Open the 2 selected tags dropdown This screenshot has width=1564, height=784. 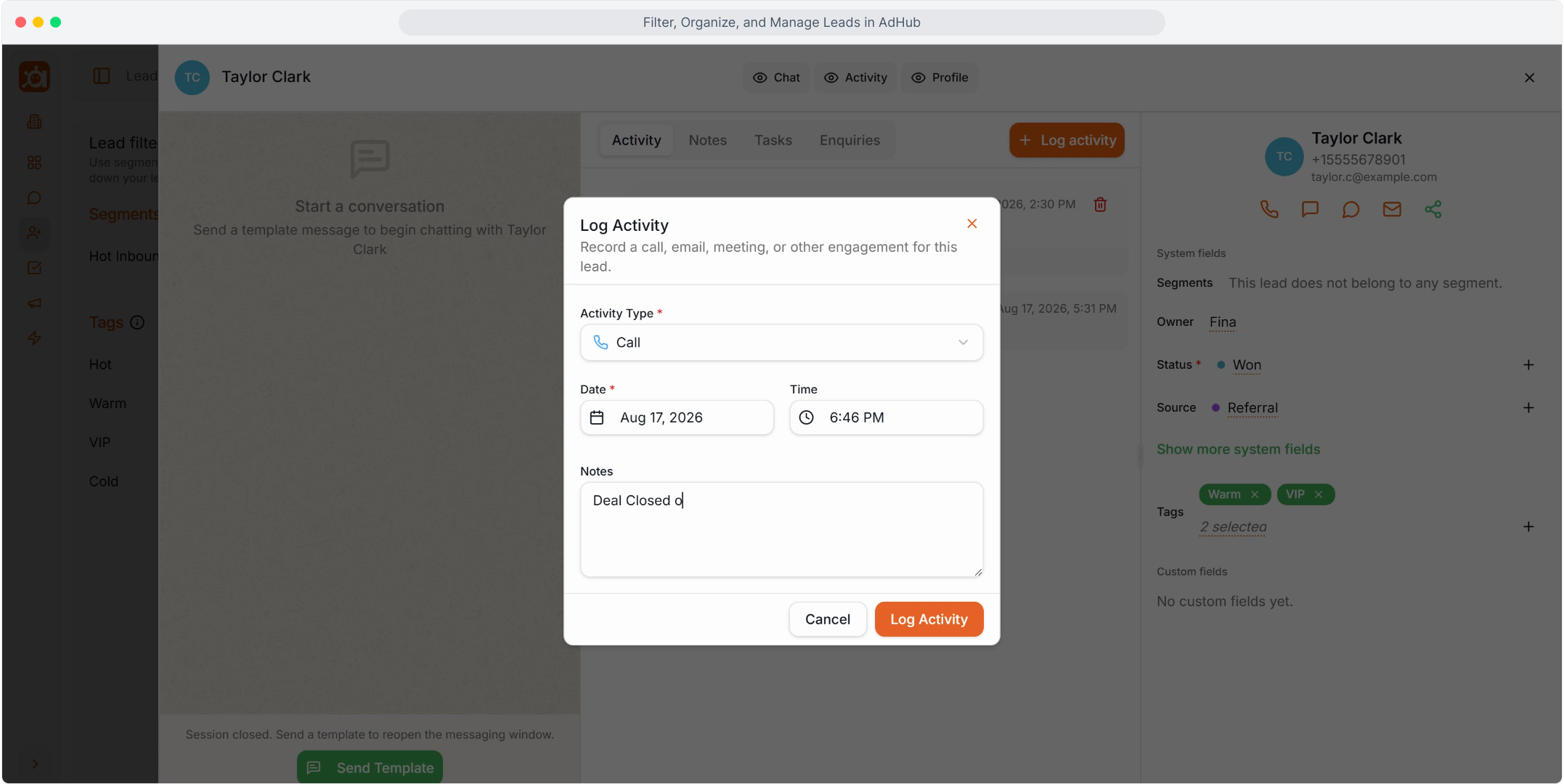[x=1233, y=527]
